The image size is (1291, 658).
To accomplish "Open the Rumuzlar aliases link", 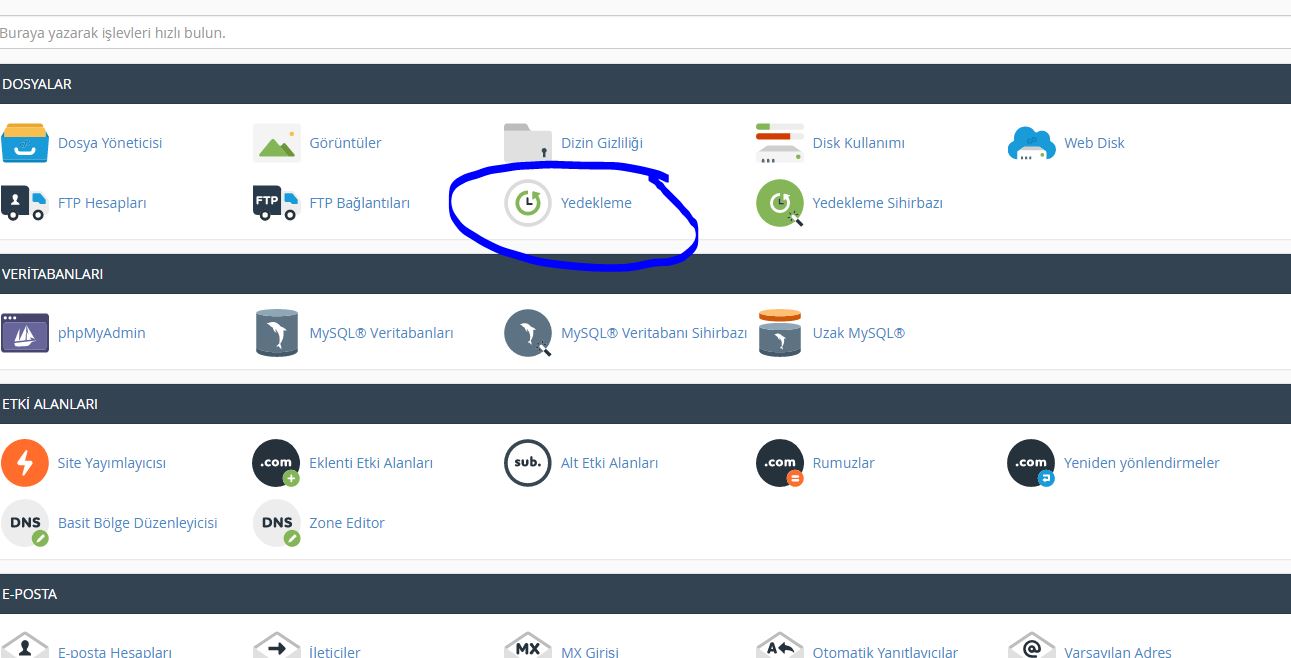I will point(843,463).
